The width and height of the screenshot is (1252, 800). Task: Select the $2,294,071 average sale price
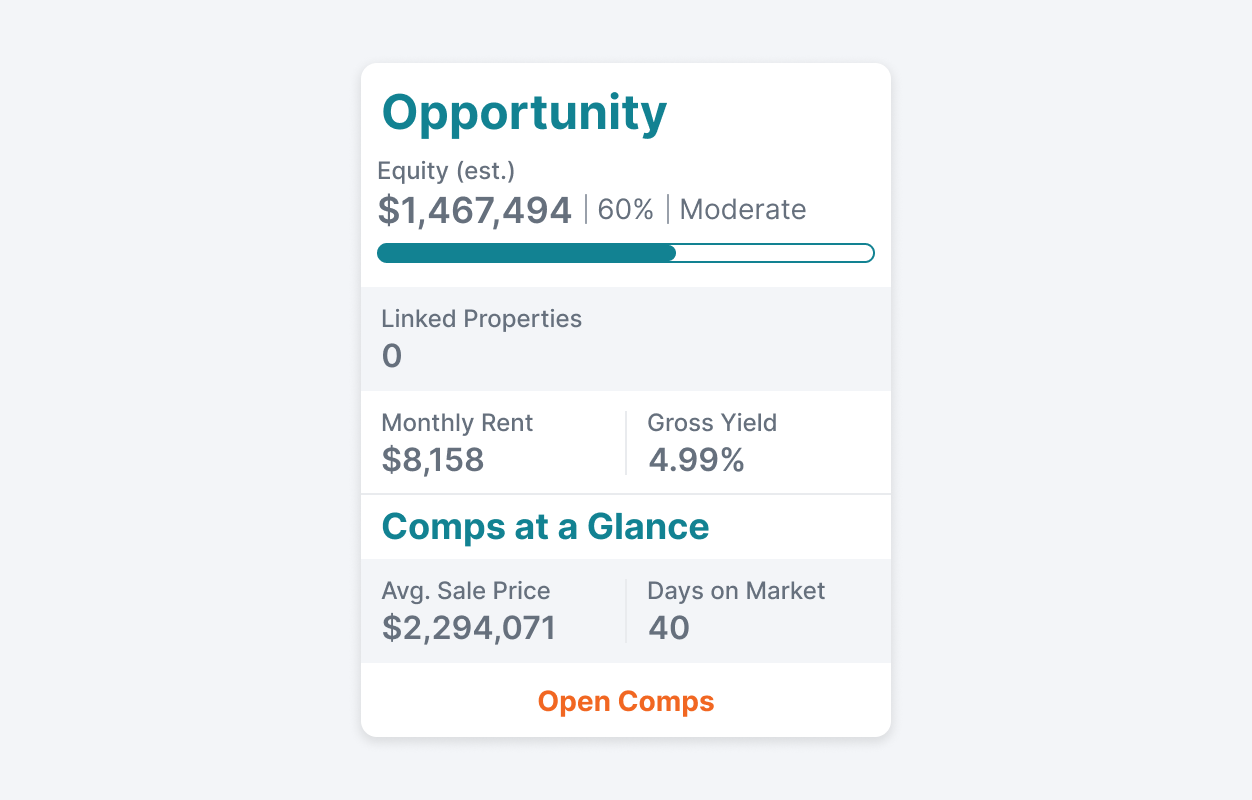pyautogui.click(x=468, y=628)
